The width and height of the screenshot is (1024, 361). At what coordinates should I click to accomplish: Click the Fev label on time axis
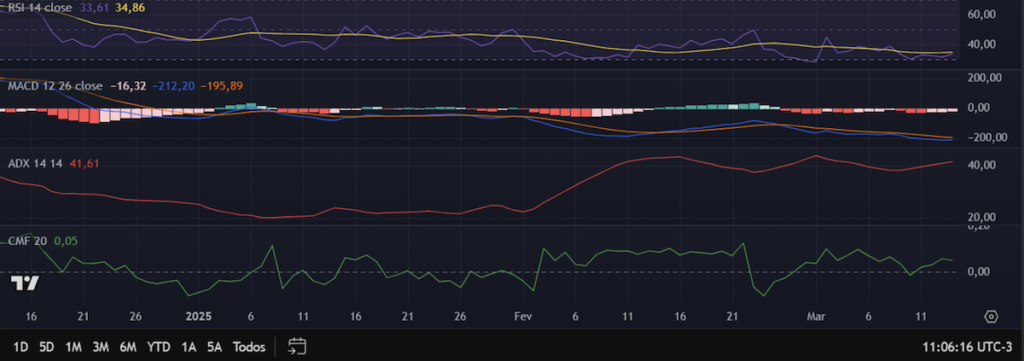[x=523, y=317]
